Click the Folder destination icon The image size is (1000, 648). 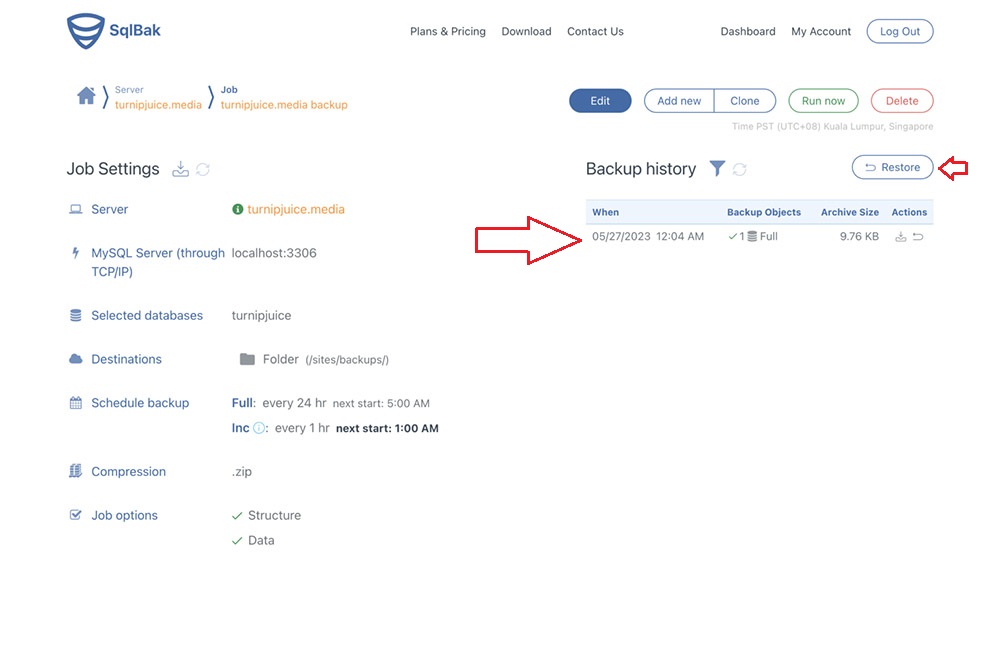click(247, 359)
